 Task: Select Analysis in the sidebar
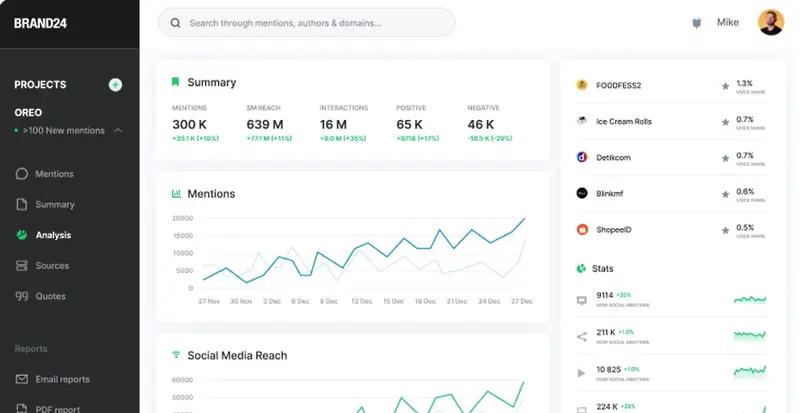[53, 235]
